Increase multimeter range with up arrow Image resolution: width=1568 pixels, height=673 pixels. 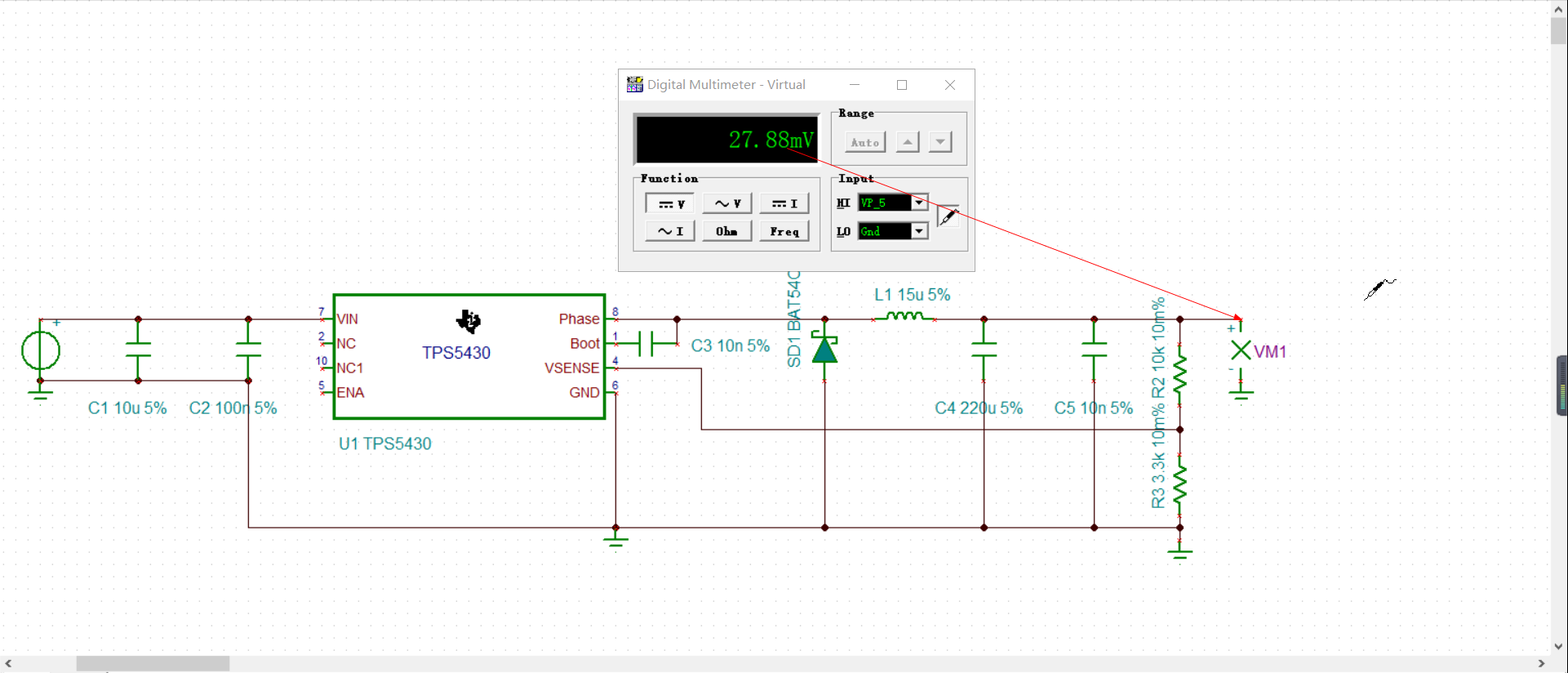[908, 142]
